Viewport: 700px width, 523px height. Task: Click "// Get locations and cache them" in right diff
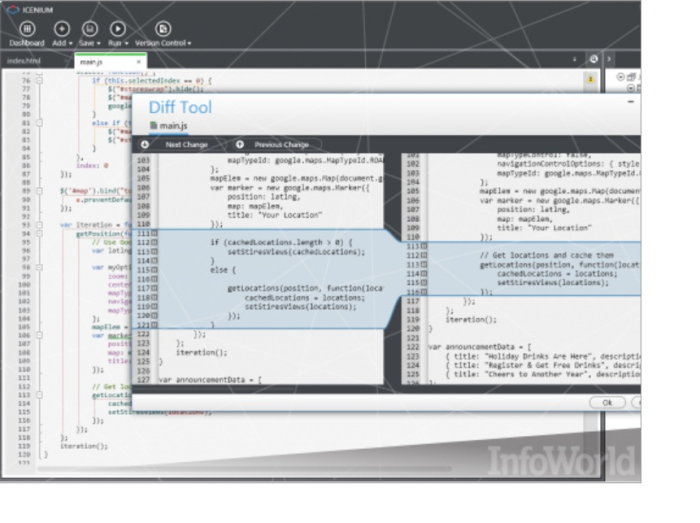click(546, 255)
